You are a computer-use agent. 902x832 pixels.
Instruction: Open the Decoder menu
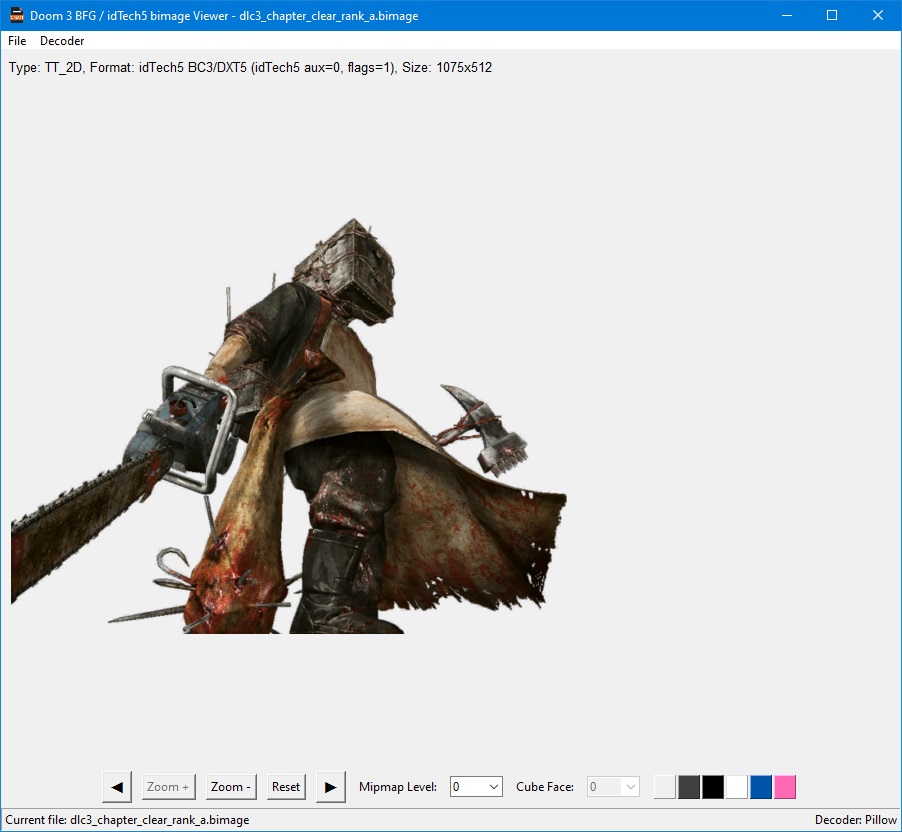point(62,40)
